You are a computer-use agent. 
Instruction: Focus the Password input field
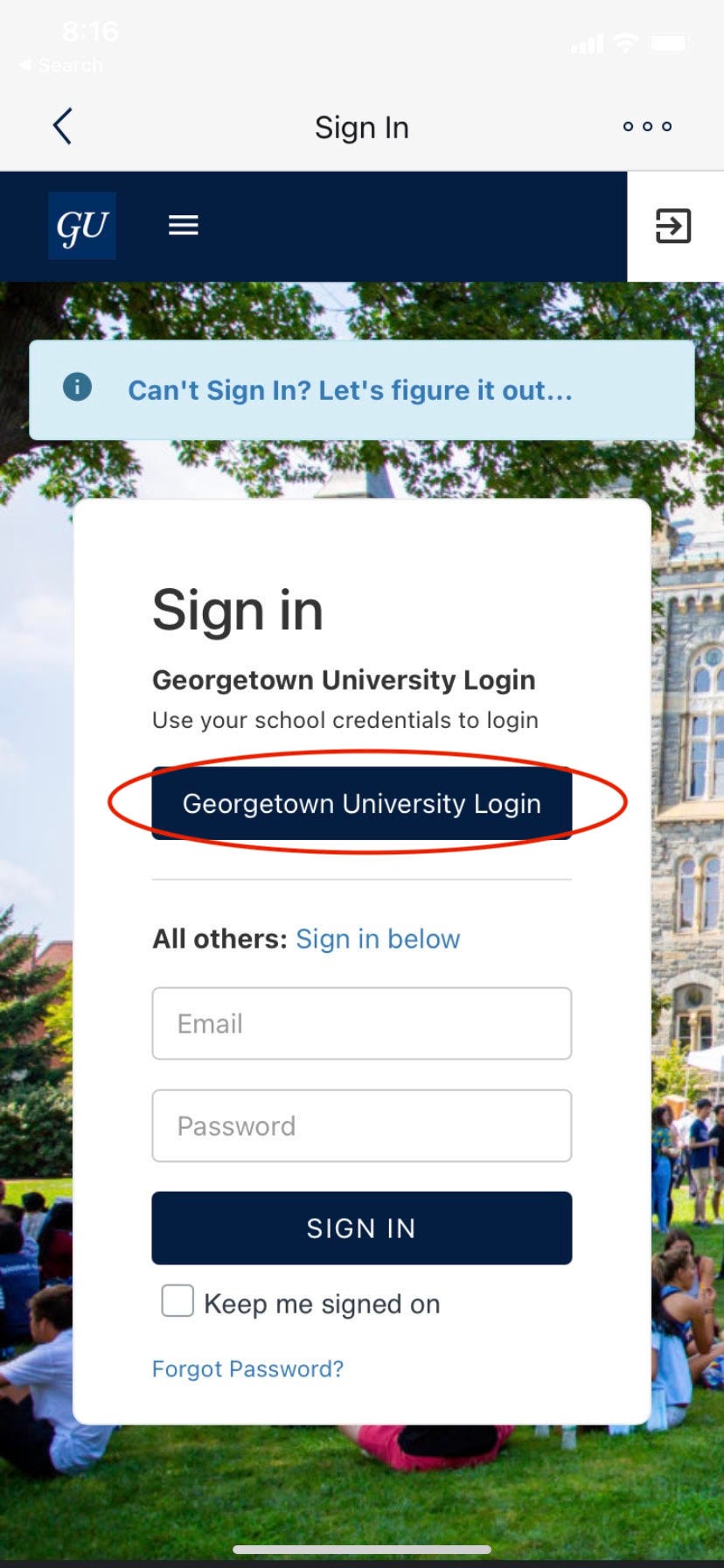coord(362,1126)
